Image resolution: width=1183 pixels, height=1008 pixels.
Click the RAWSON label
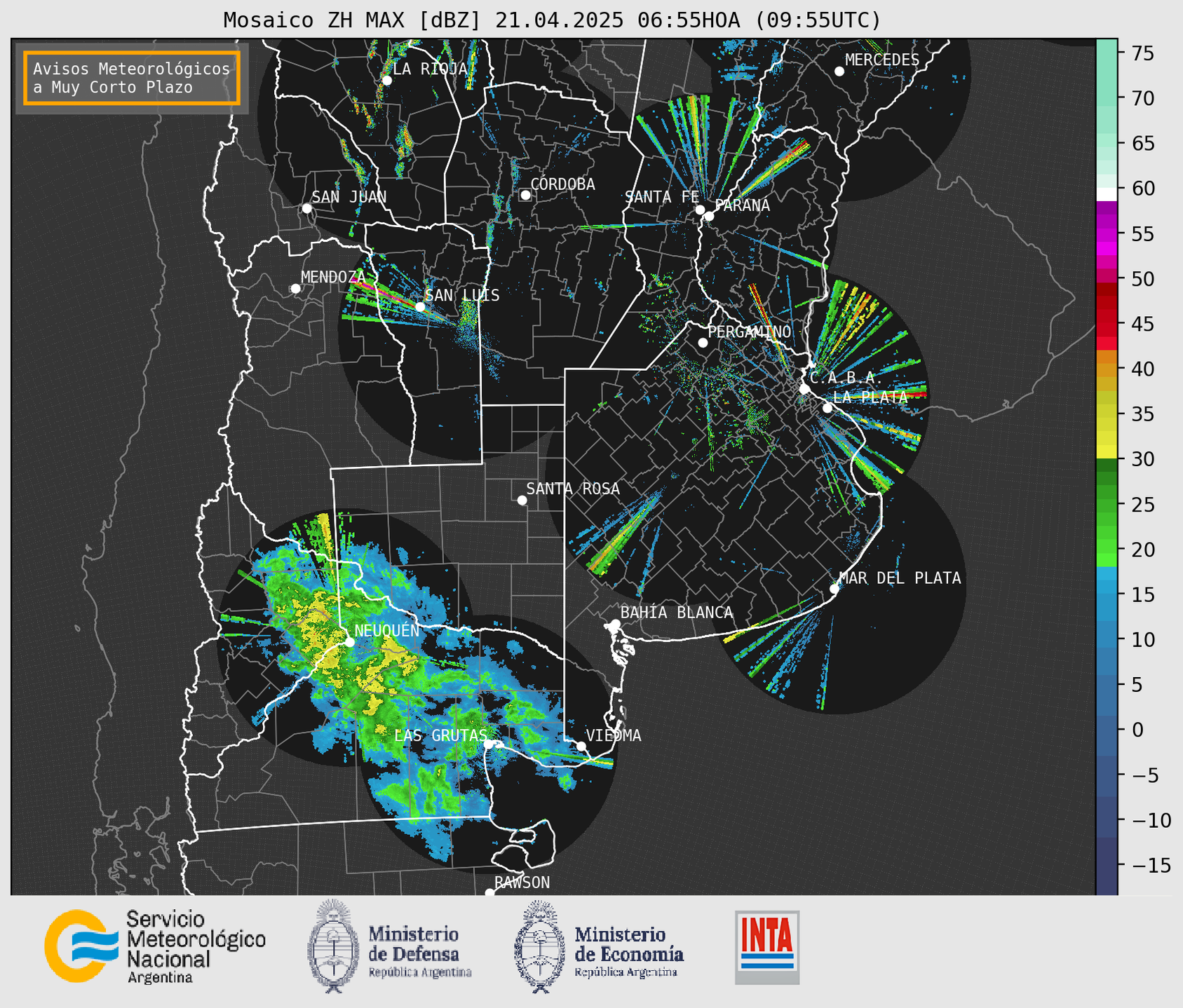(522, 883)
